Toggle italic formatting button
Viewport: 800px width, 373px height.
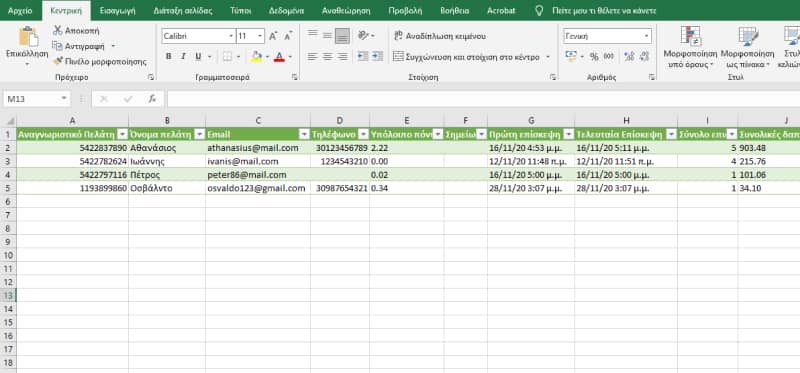183,57
